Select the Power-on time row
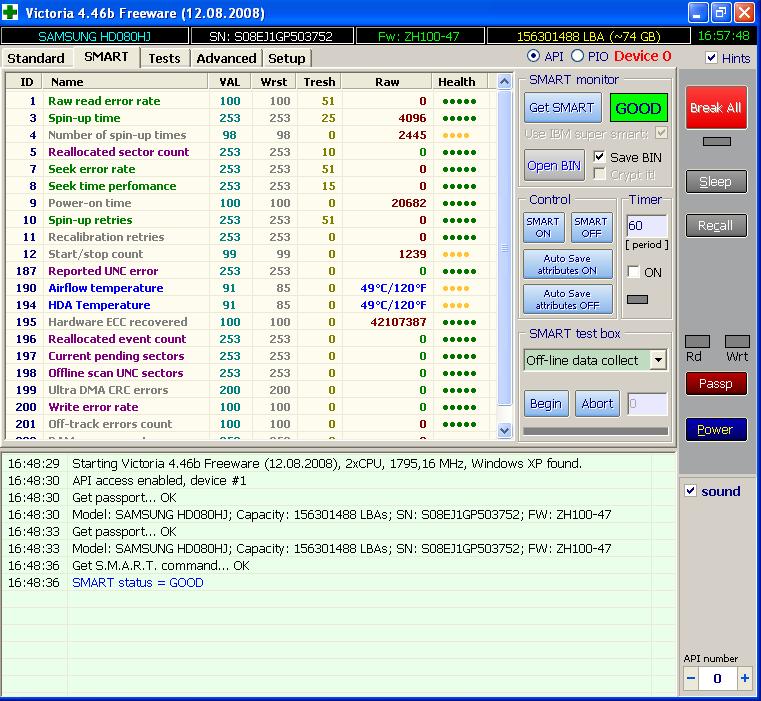This screenshot has width=761, height=701. pyautogui.click(x=250, y=203)
